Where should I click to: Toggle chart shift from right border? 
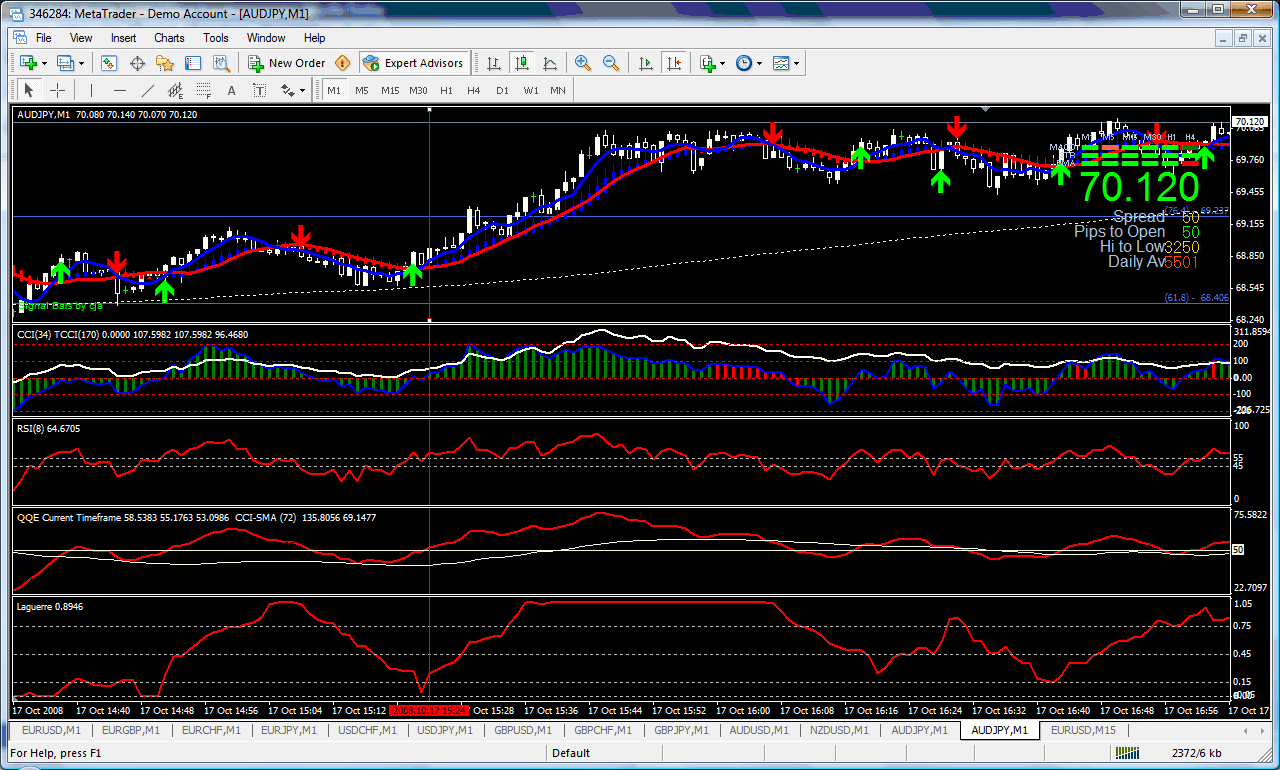coord(674,63)
